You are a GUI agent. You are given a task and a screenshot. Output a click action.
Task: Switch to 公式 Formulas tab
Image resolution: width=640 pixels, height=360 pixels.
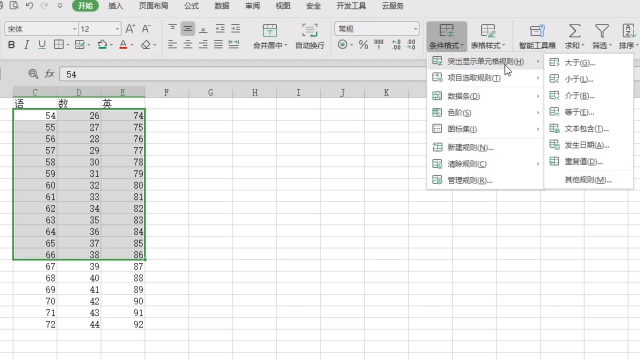point(191,6)
